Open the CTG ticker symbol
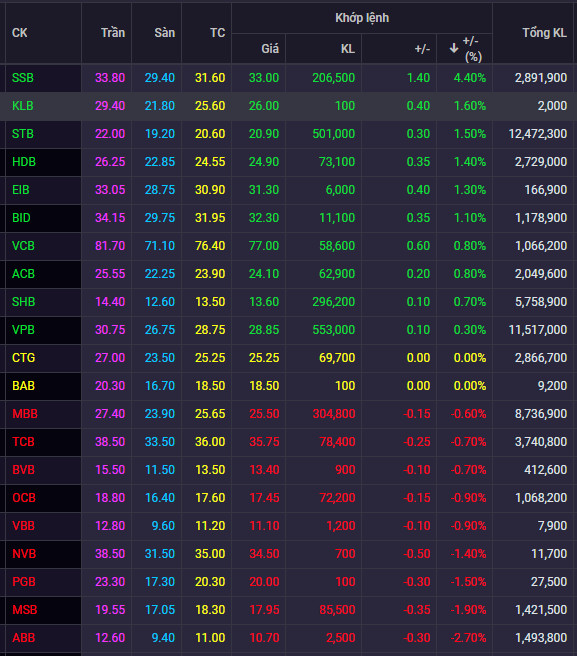This screenshot has width=577, height=656. click(23, 358)
